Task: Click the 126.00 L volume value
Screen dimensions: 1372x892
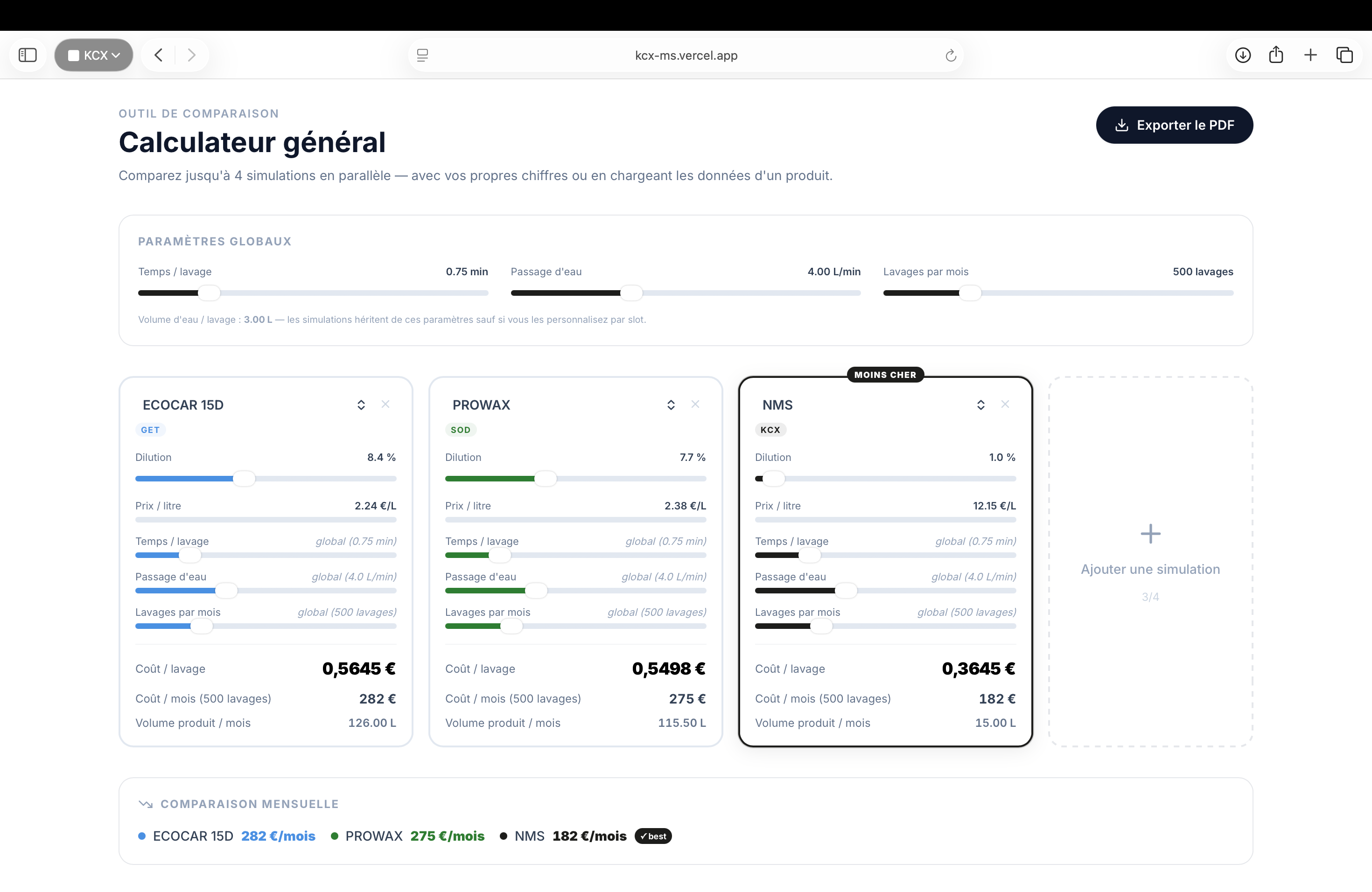Action: (372, 723)
